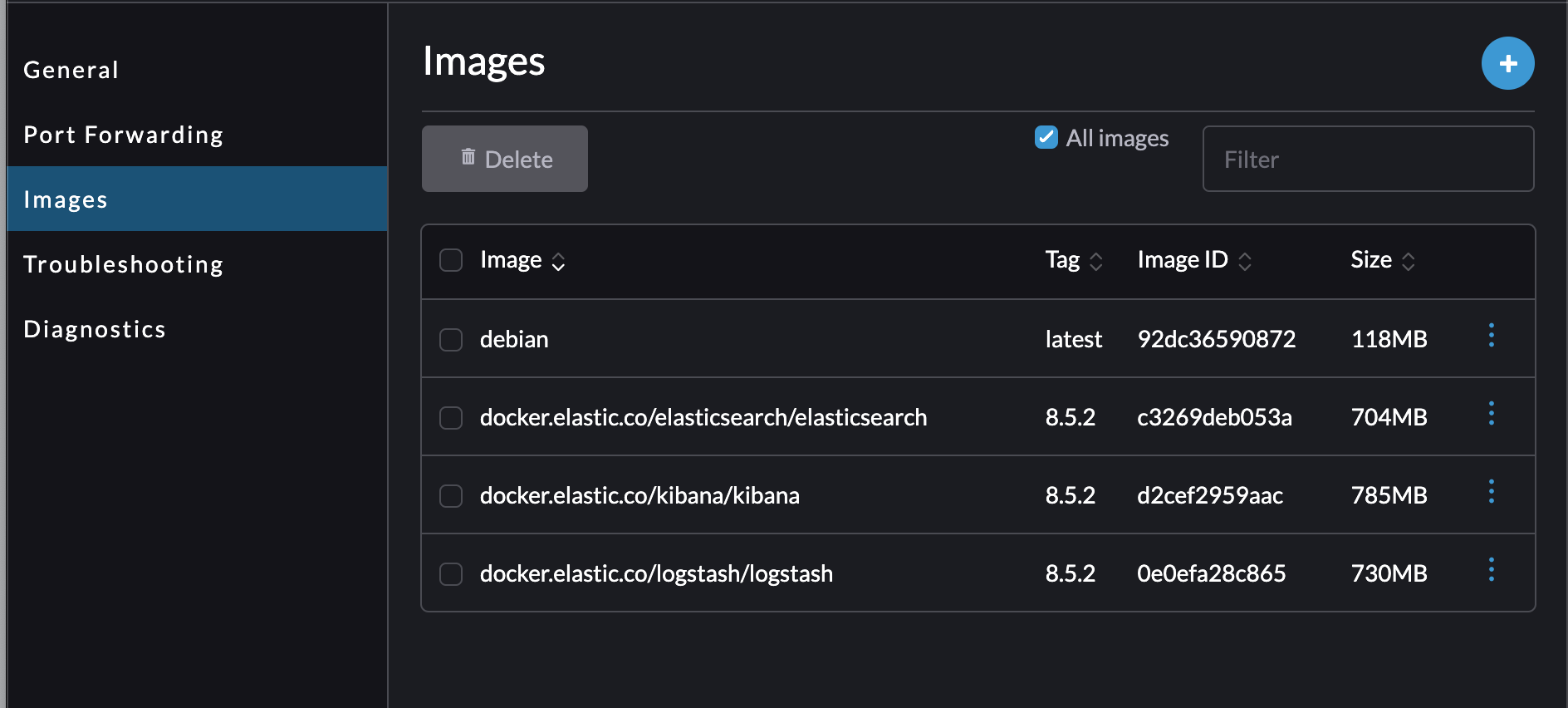Click the 8.5.2 tag in kibana row
This screenshot has width=1568, height=708.
click(1071, 495)
